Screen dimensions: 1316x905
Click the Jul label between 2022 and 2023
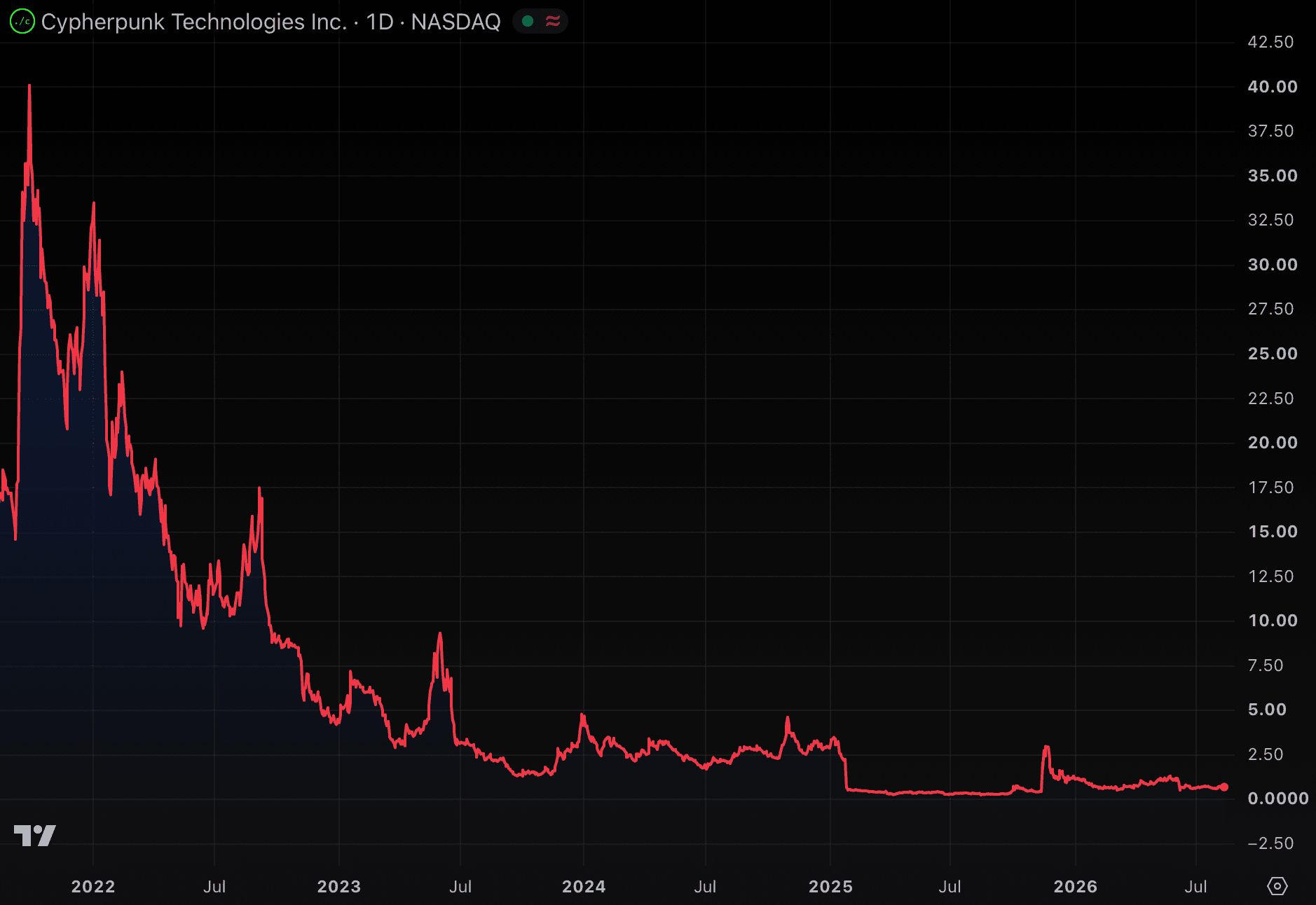pyautogui.click(x=214, y=887)
